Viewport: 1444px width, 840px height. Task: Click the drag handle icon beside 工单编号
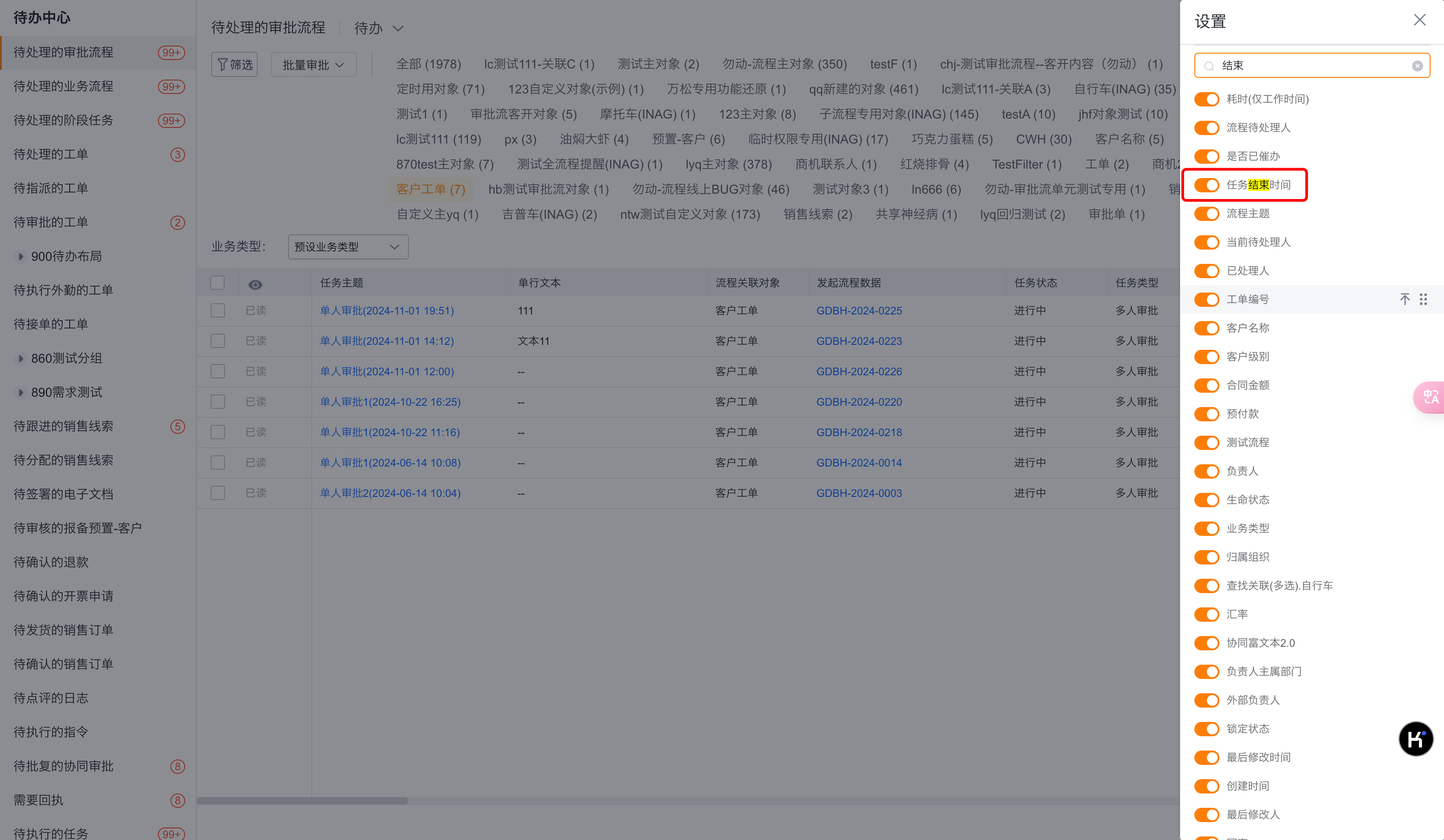(1423, 299)
